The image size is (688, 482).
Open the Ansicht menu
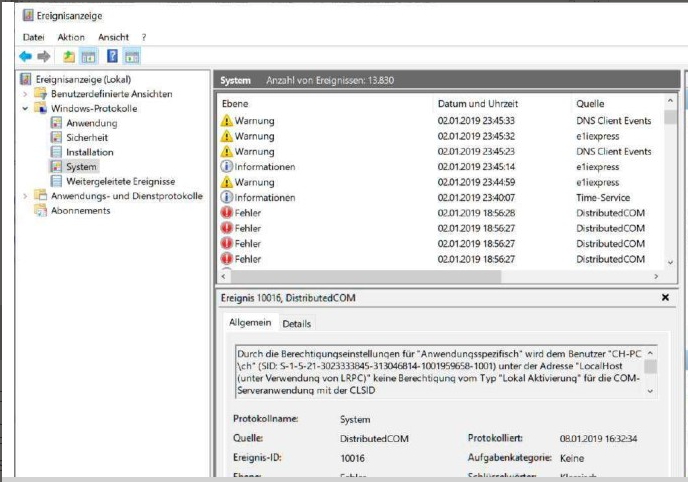pos(113,37)
